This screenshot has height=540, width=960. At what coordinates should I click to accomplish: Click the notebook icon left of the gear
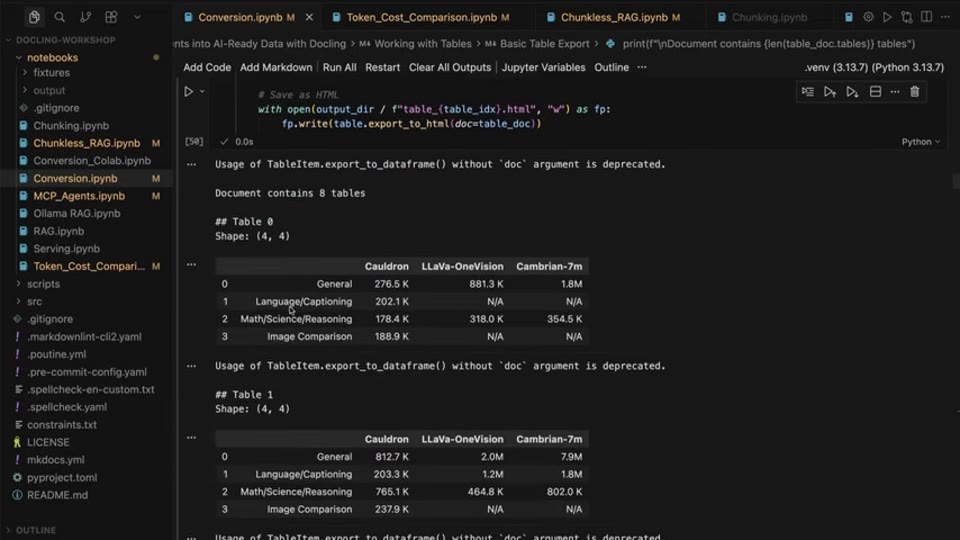(x=849, y=17)
